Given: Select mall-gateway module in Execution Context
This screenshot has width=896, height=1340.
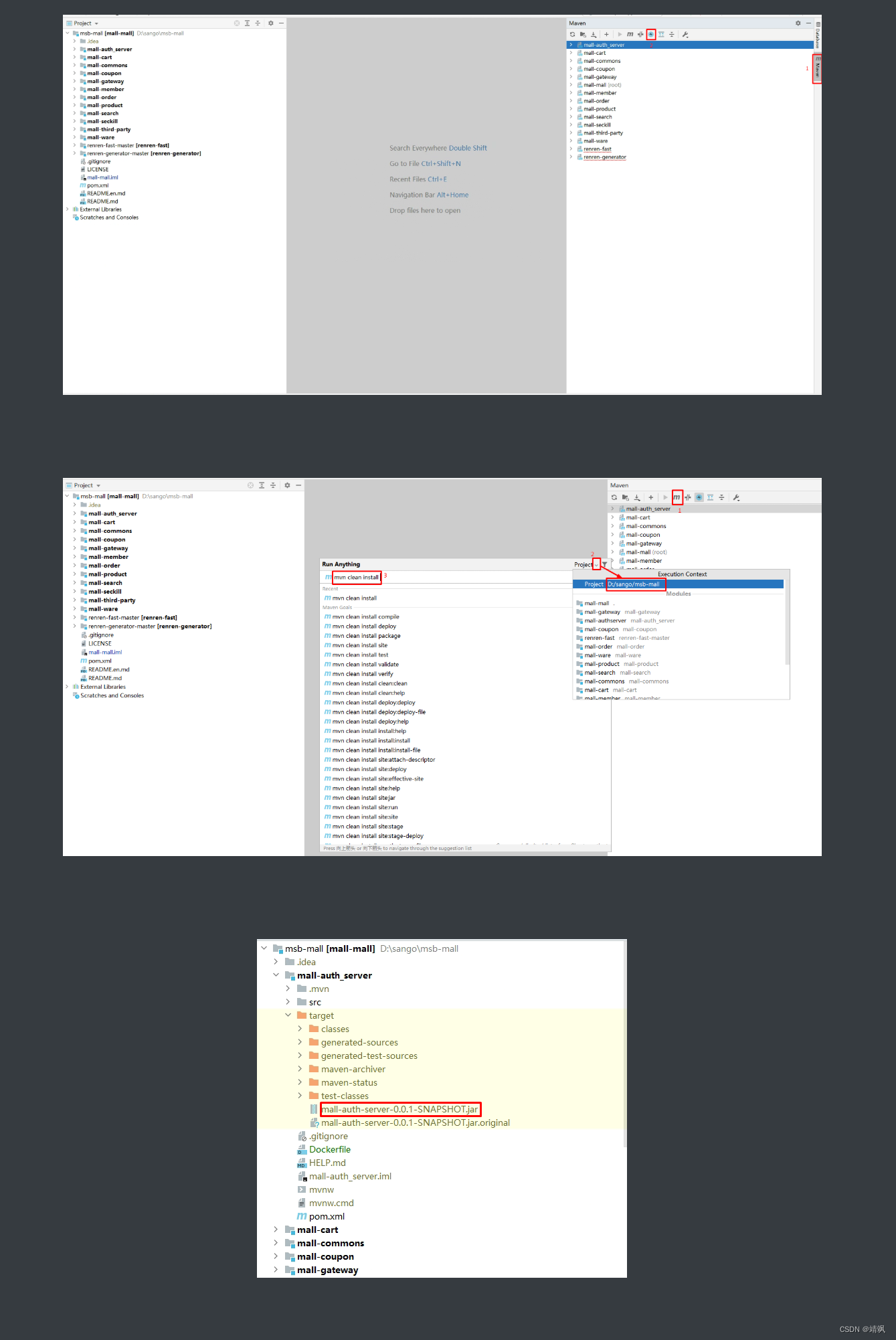Looking at the screenshot, I should click(x=618, y=612).
